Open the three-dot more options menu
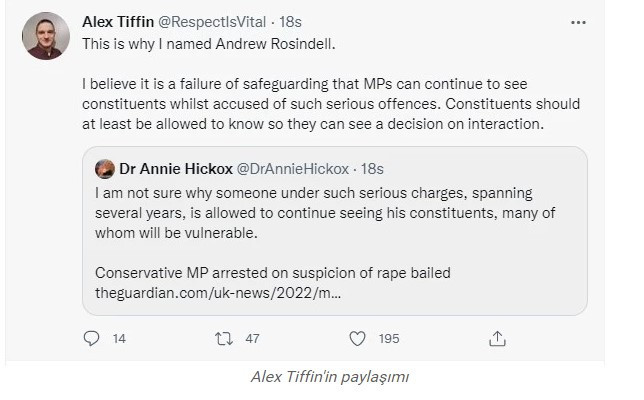The image size is (644, 400). 578,21
